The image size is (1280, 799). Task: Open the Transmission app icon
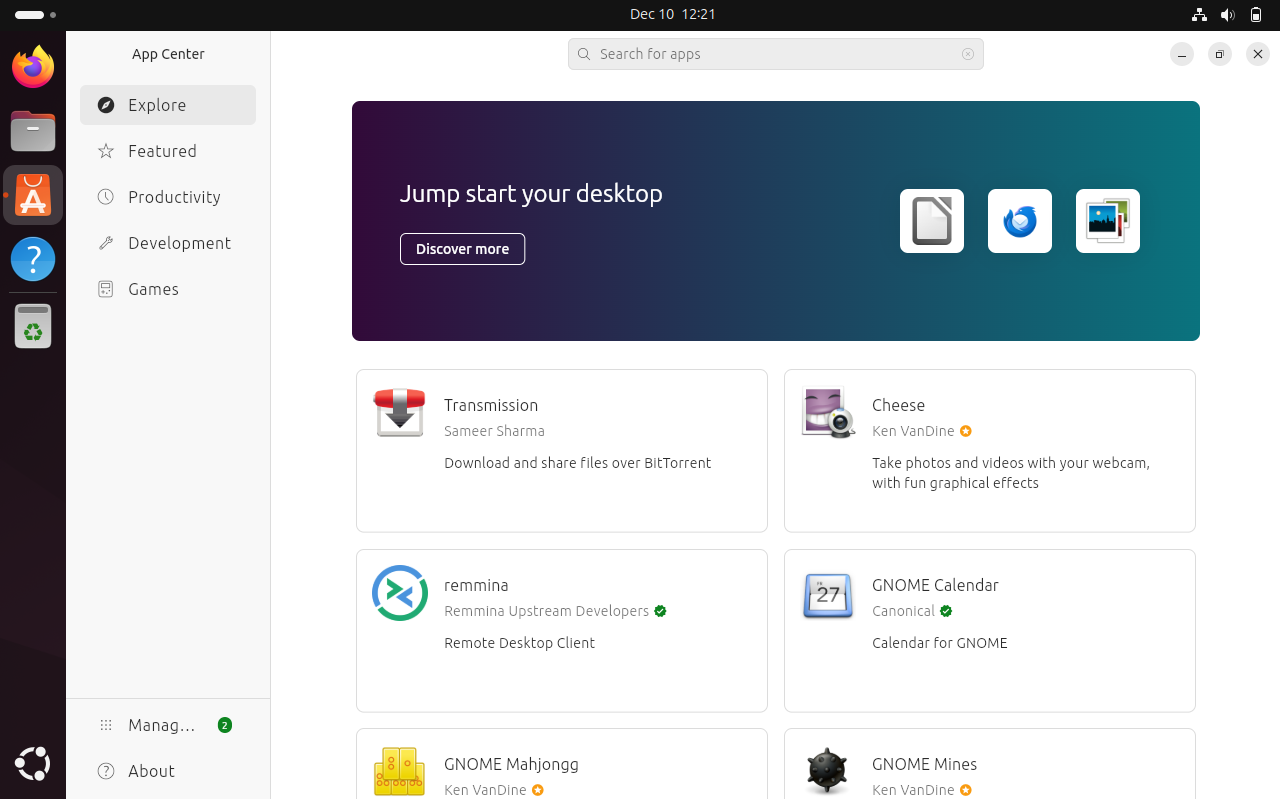(x=400, y=413)
